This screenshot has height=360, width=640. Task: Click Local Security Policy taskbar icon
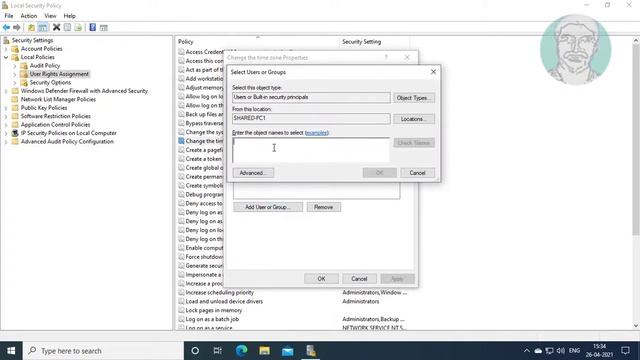(311, 351)
